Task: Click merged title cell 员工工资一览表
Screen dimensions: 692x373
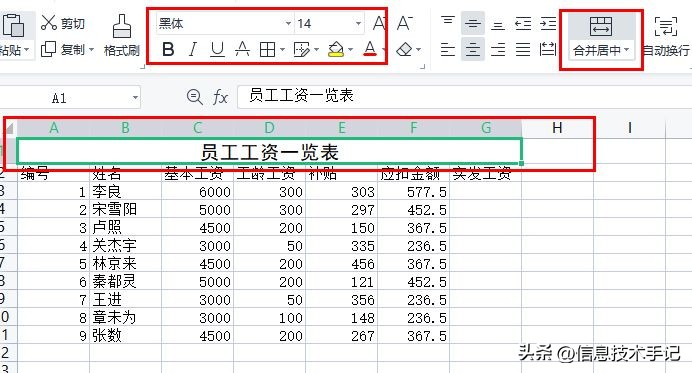Action: [269, 152]
